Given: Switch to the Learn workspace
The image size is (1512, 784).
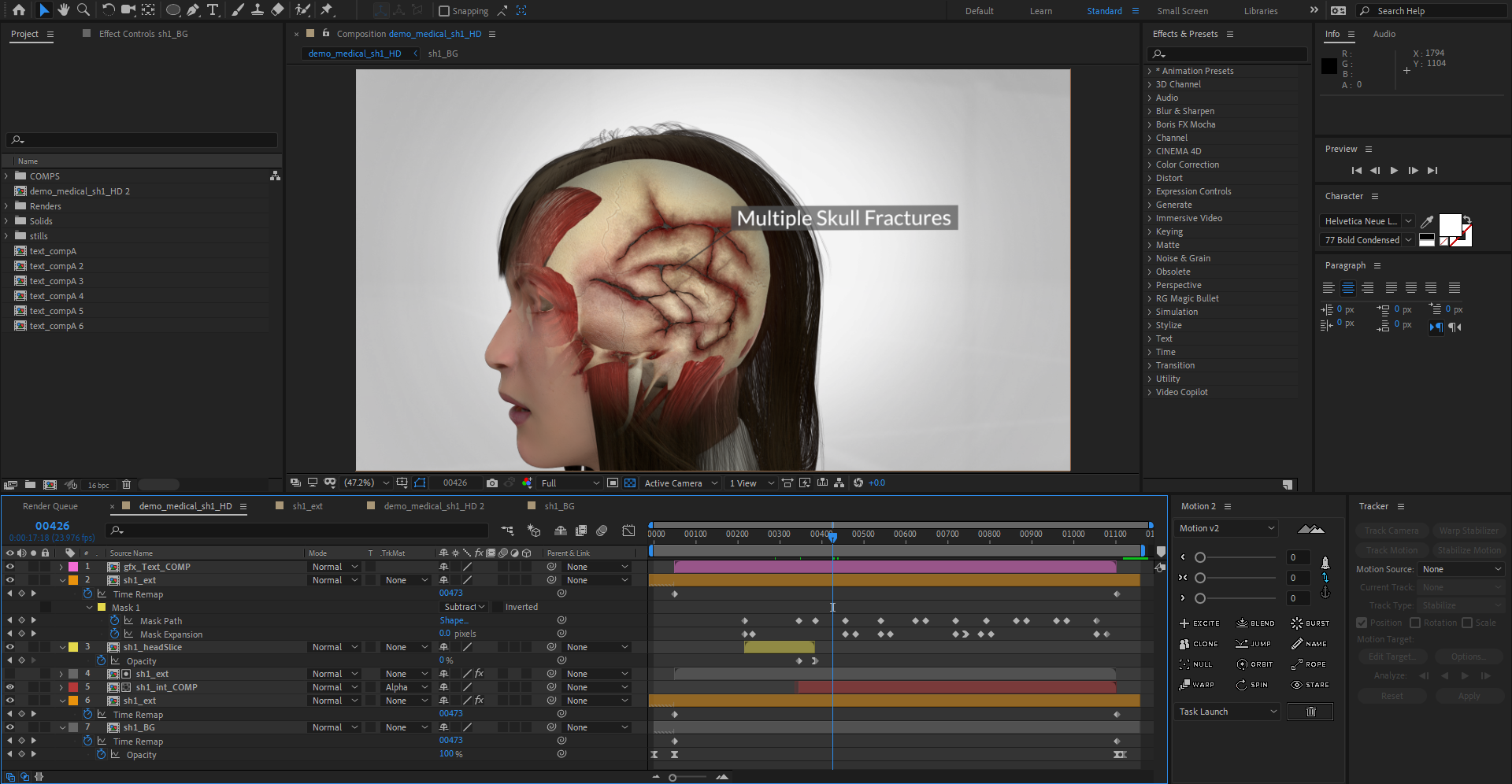Looking at the screenshot, I should pyautogui.click(x=1040, y=11).
